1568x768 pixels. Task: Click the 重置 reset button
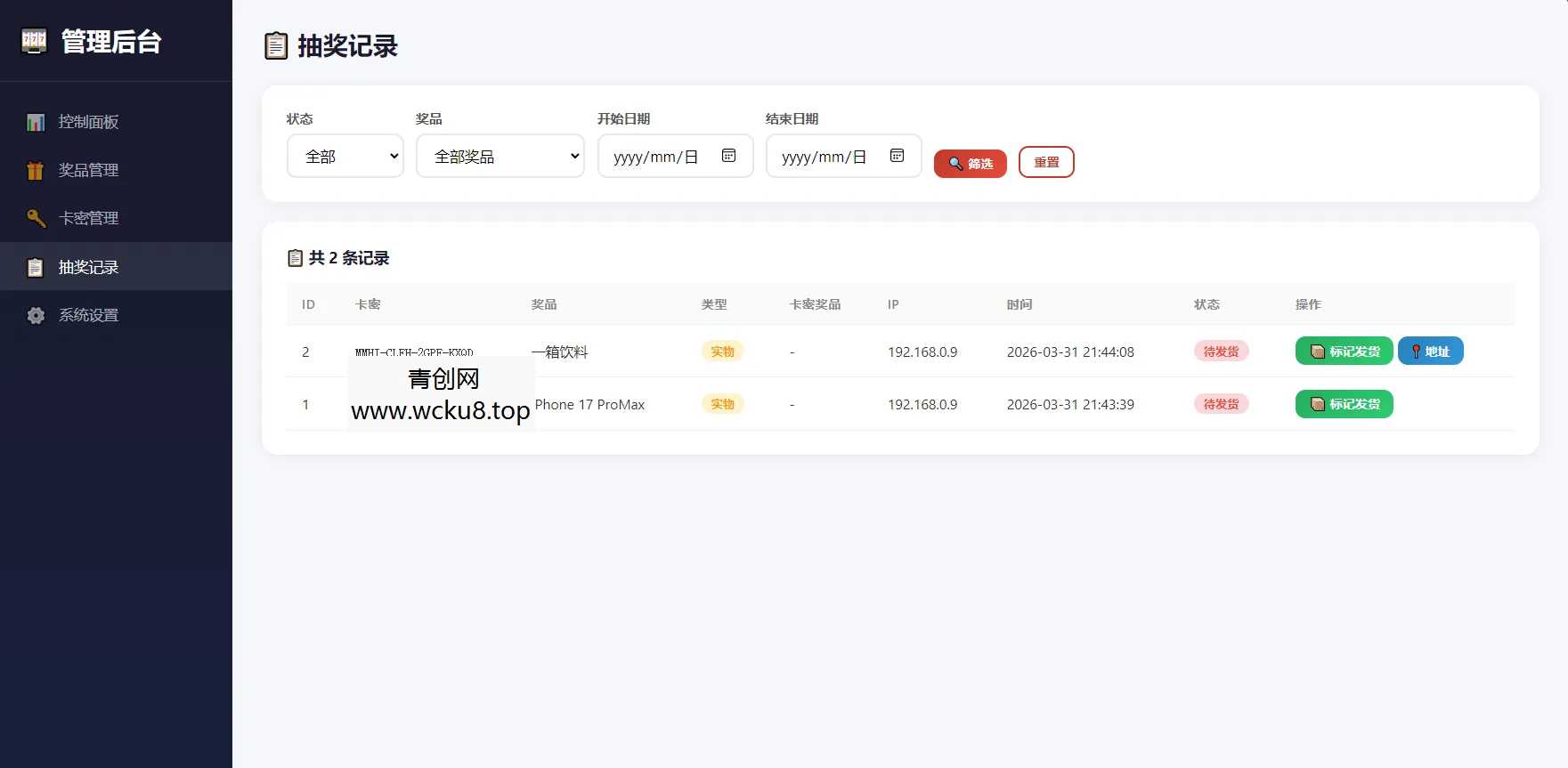click(x=1046, y=162)
